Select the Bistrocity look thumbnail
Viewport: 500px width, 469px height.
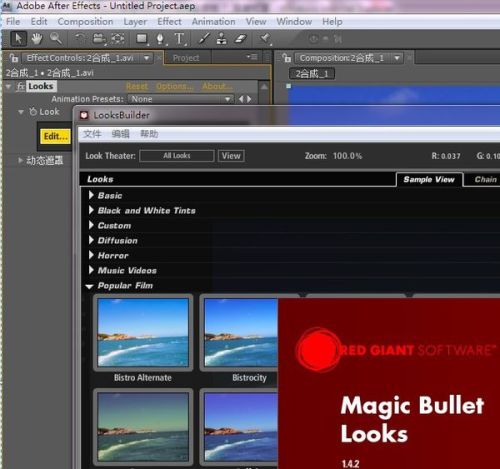[x=239, y=332]
